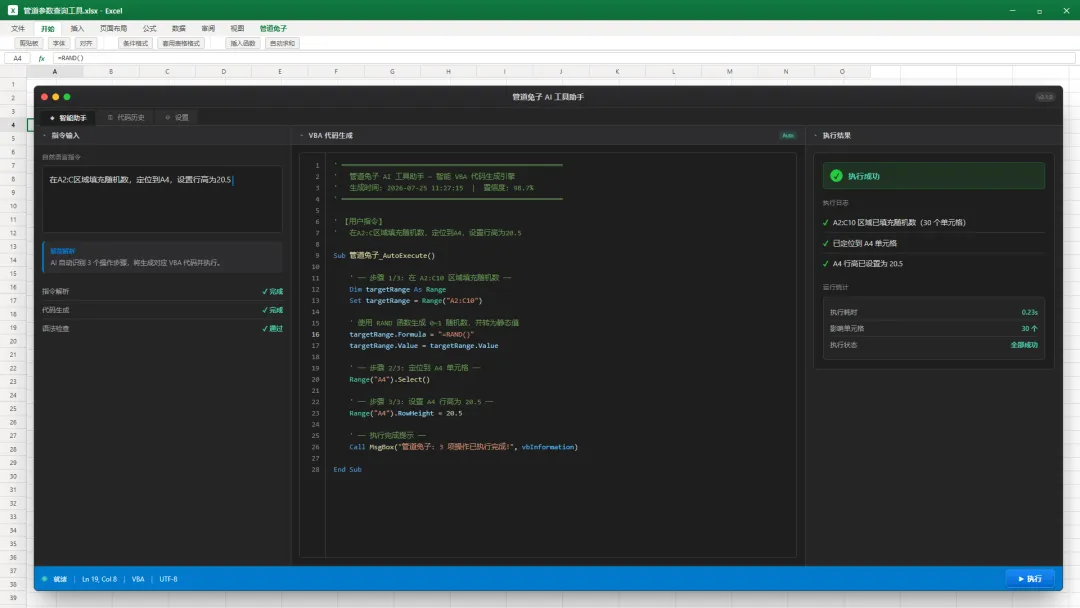Click the 条件格式 ribbon button
Viewport: 1080px width, 608px height.
tap(135, 43)
